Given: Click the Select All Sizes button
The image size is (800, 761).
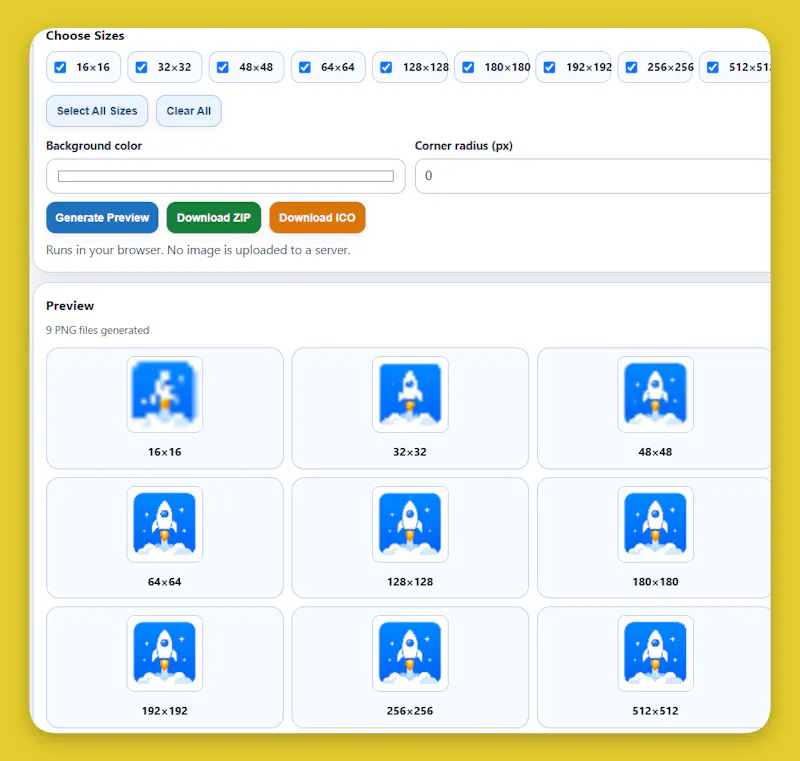Looking at the screenshot, I should (97, 111).
